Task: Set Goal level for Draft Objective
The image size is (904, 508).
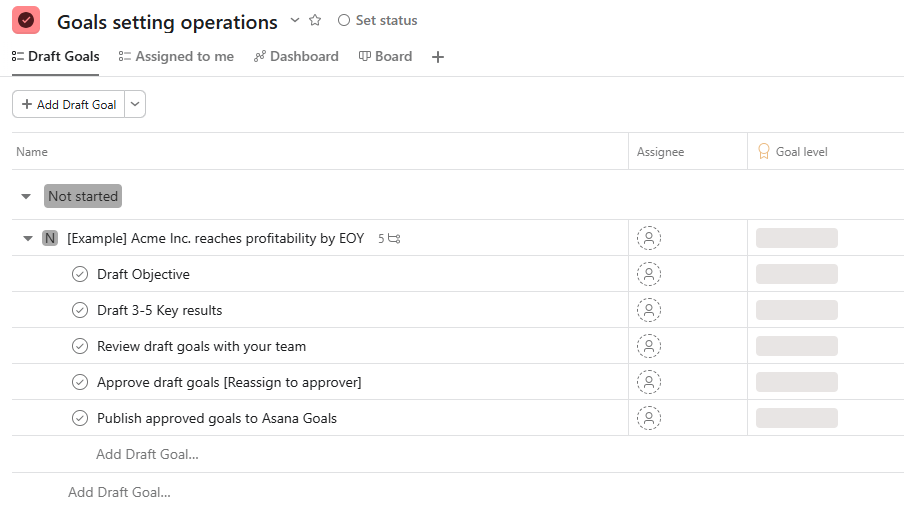Action: 797,274
